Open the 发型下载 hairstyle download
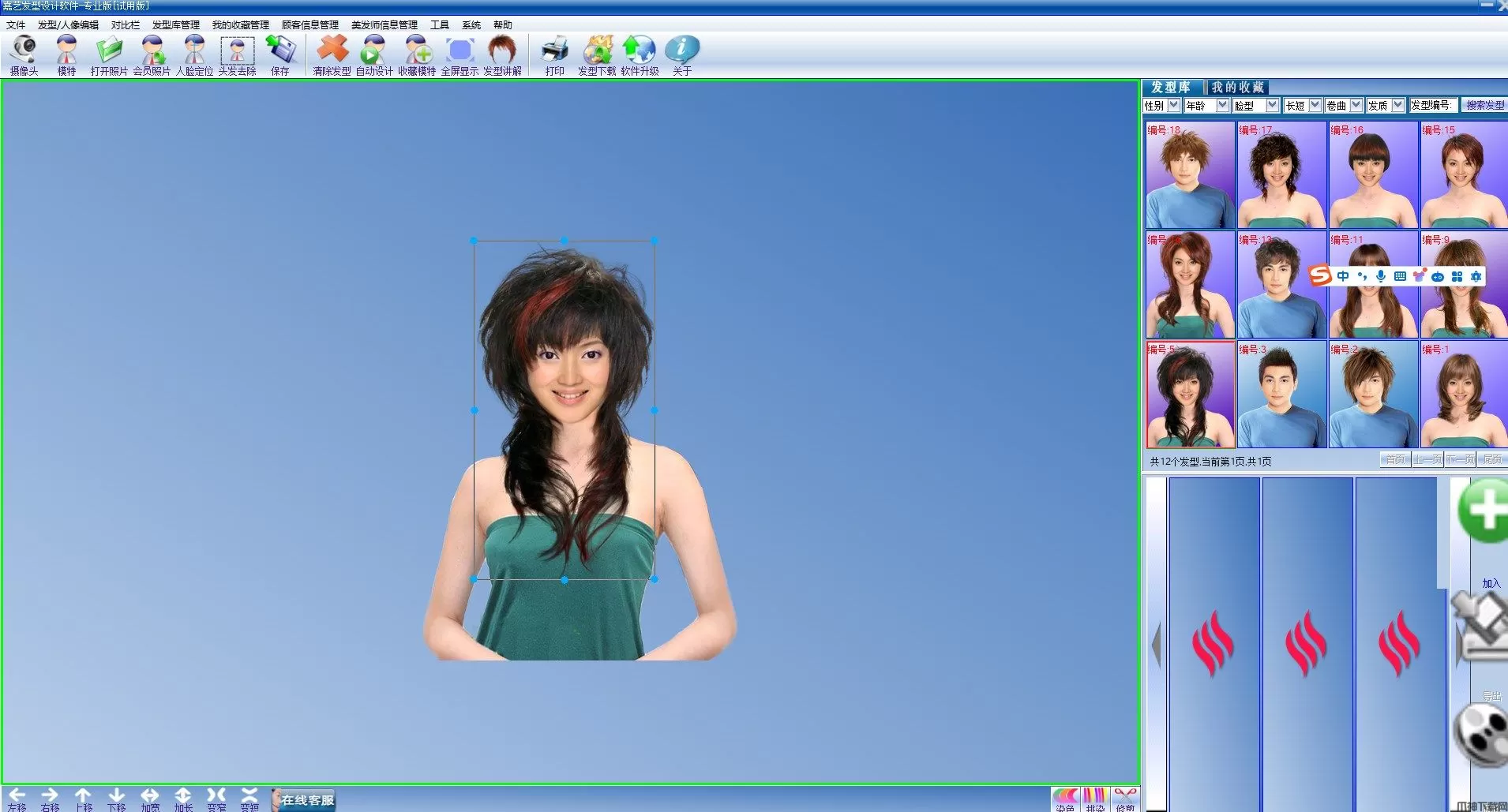This screenshot has width=1508, height=812. click(x=597, y=54)
